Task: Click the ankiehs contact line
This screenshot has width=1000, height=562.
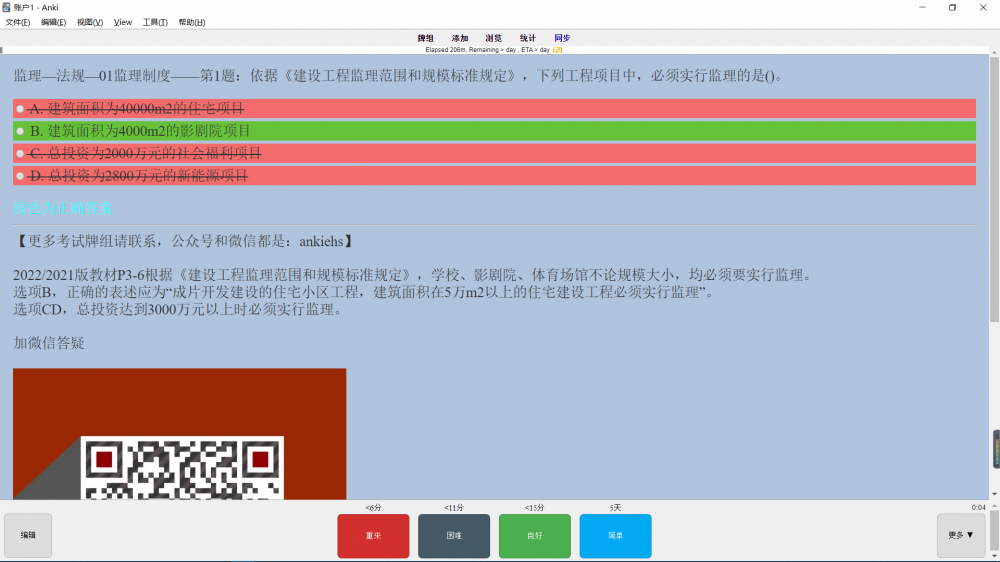Action: [x=184, y=241]
